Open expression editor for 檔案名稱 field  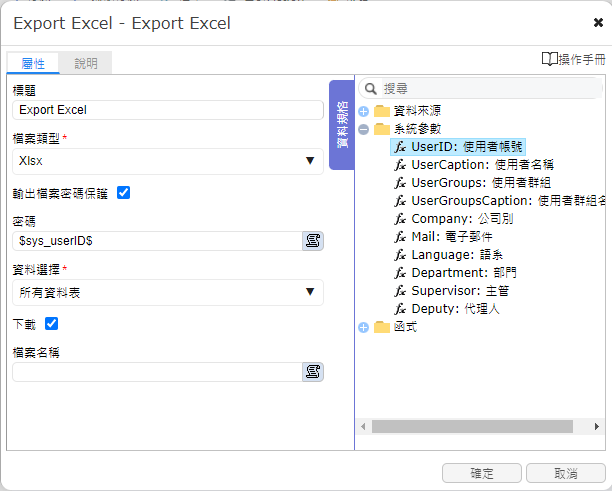pyautogui.click(x=313, y=372)
